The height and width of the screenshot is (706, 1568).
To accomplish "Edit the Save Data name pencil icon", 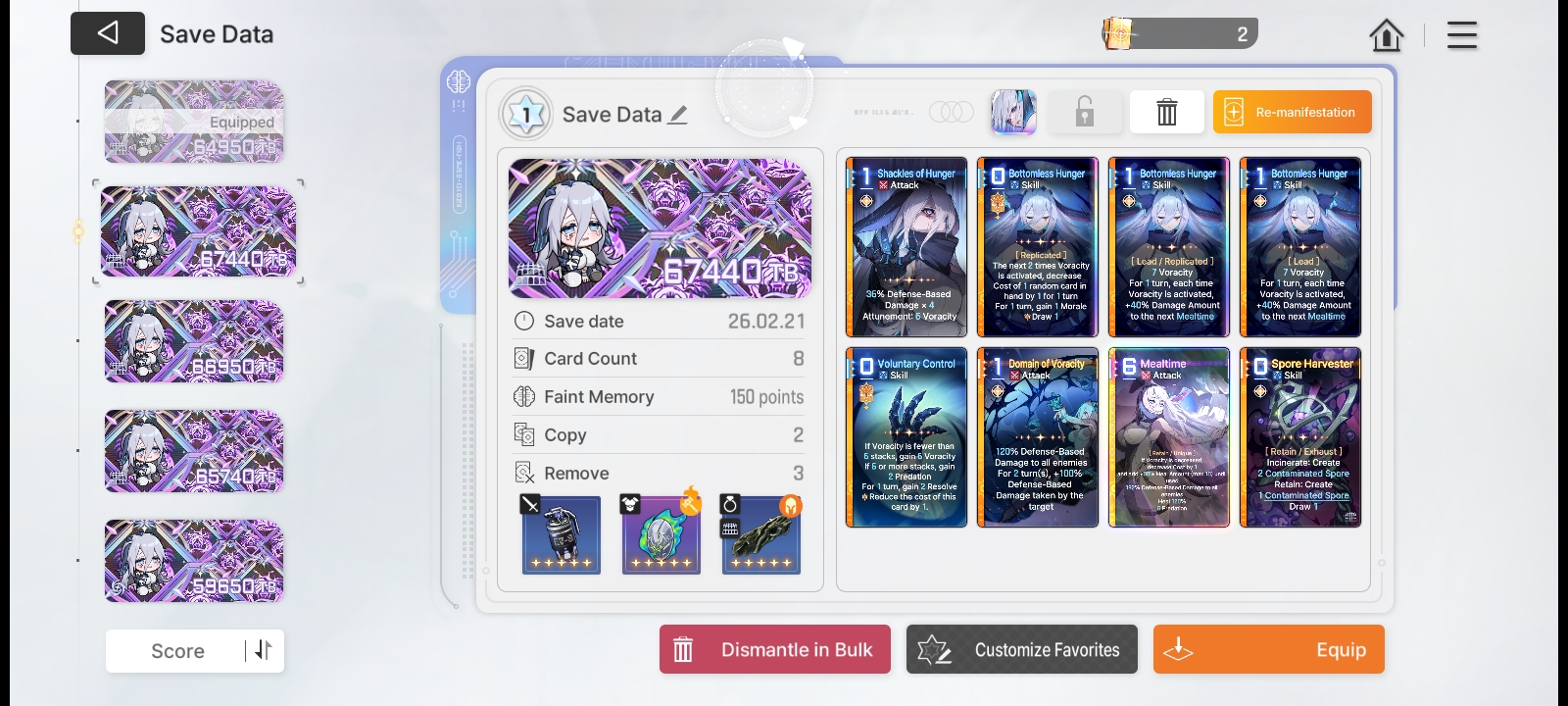I will [678, 115].
